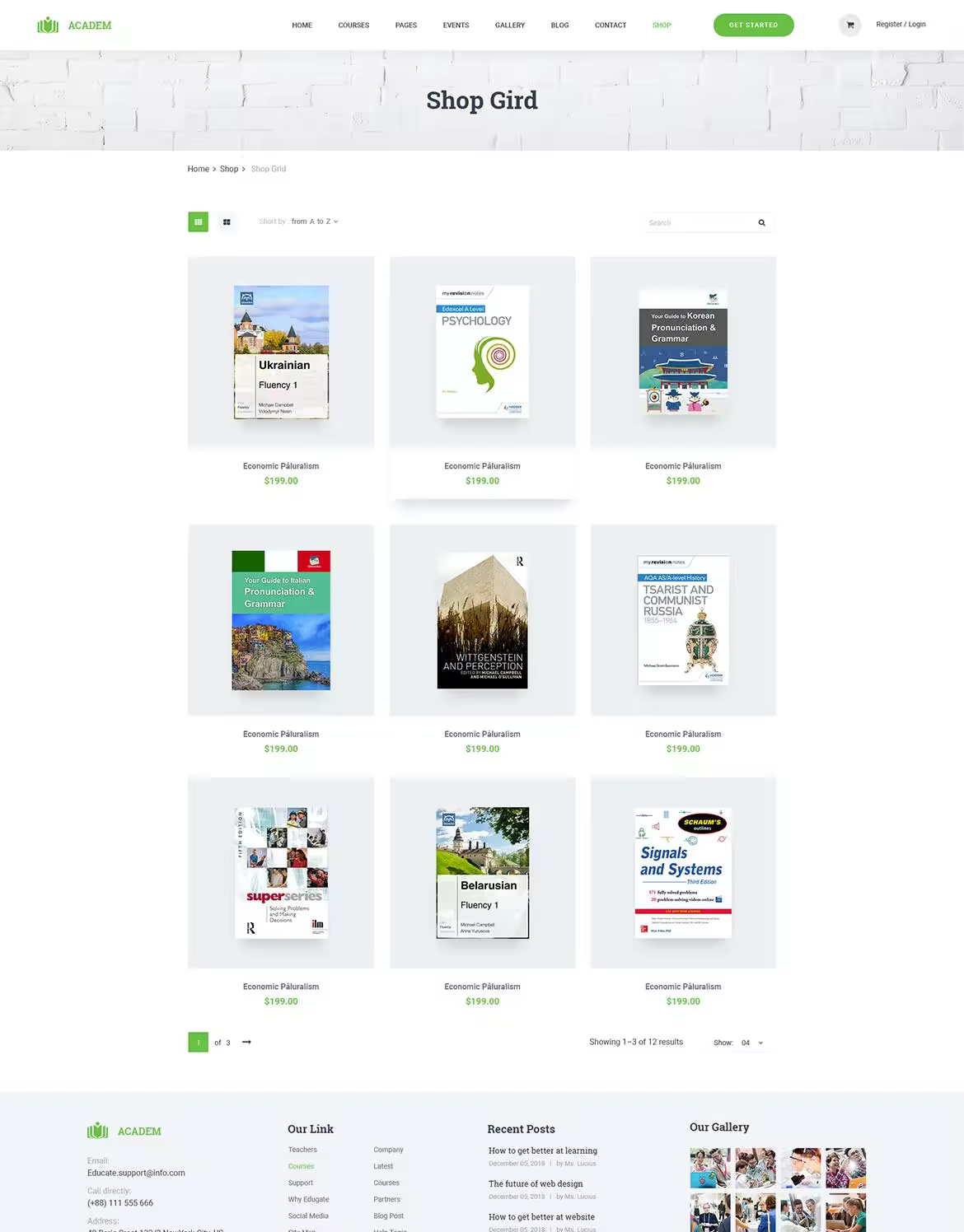The image size is (964, 1232).
Task: Open the Company footer link
Action: tap(388, 1150)
